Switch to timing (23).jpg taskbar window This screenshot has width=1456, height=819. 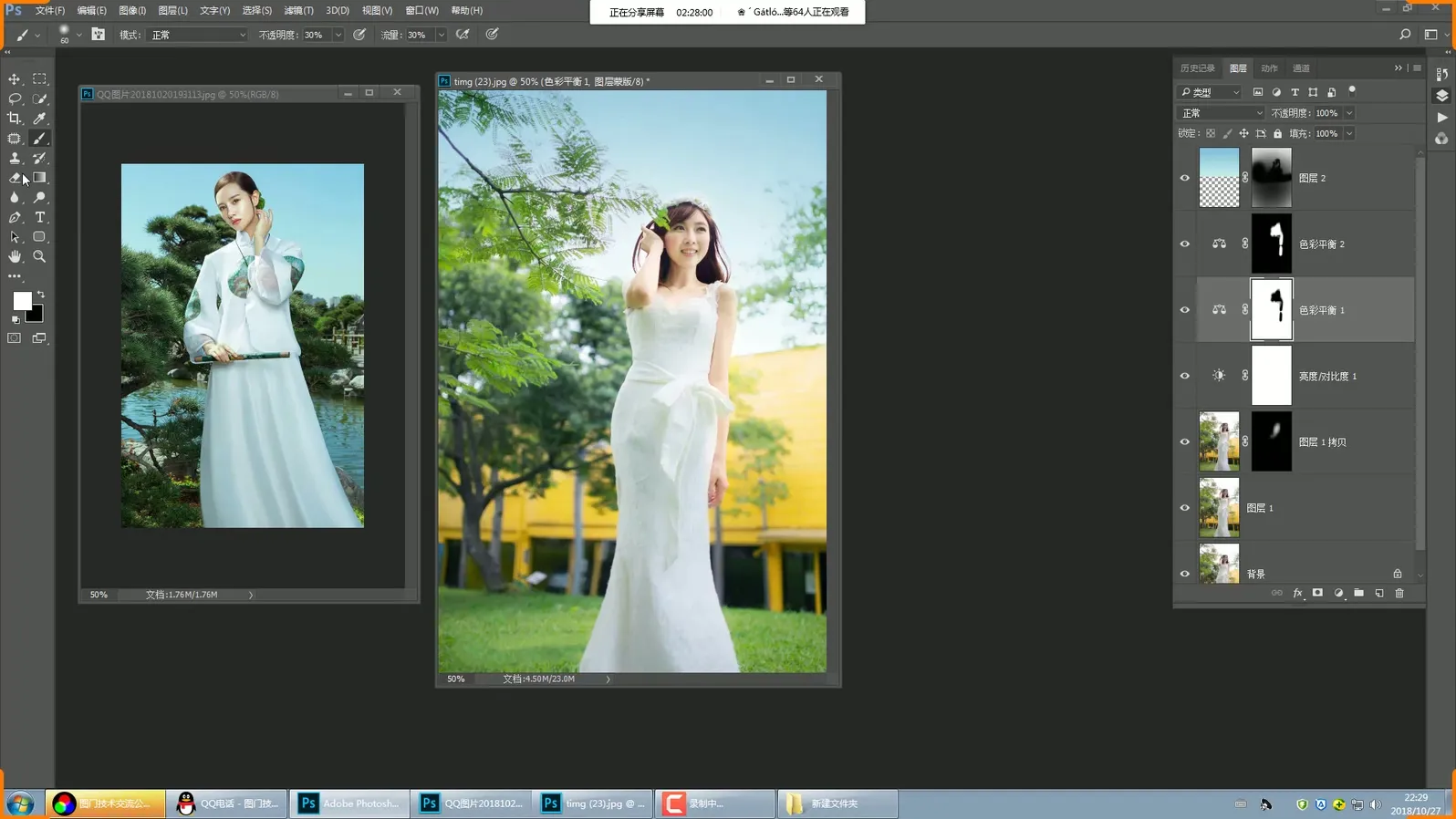point(594,803)
